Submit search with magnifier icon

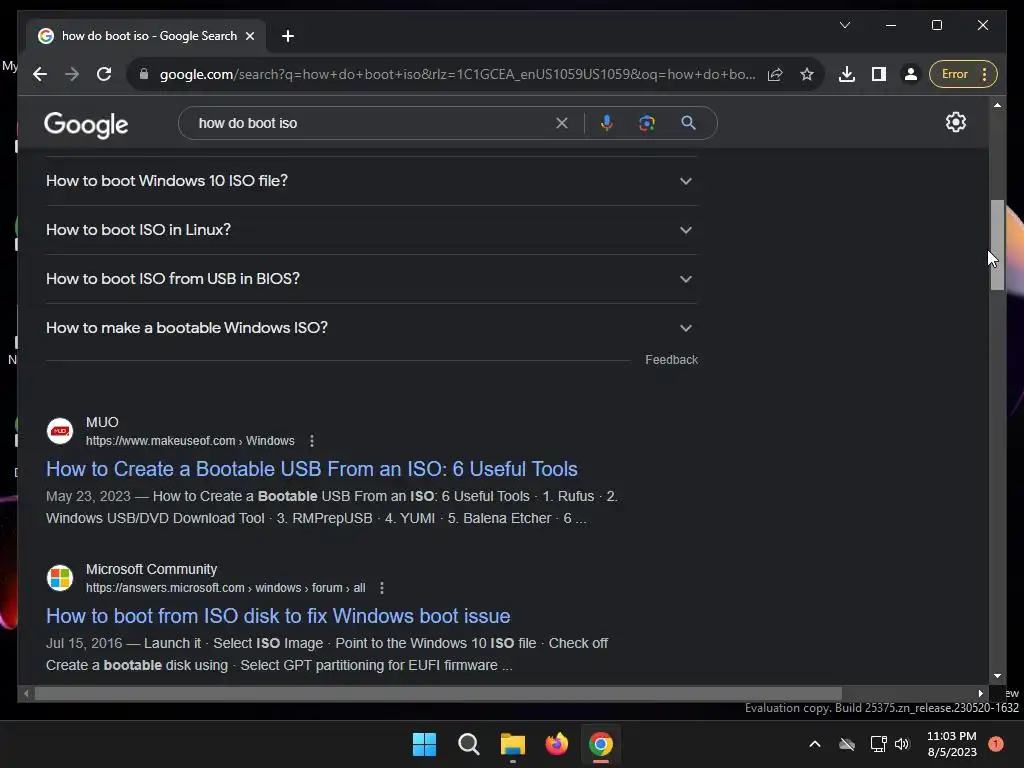[688, 123]
